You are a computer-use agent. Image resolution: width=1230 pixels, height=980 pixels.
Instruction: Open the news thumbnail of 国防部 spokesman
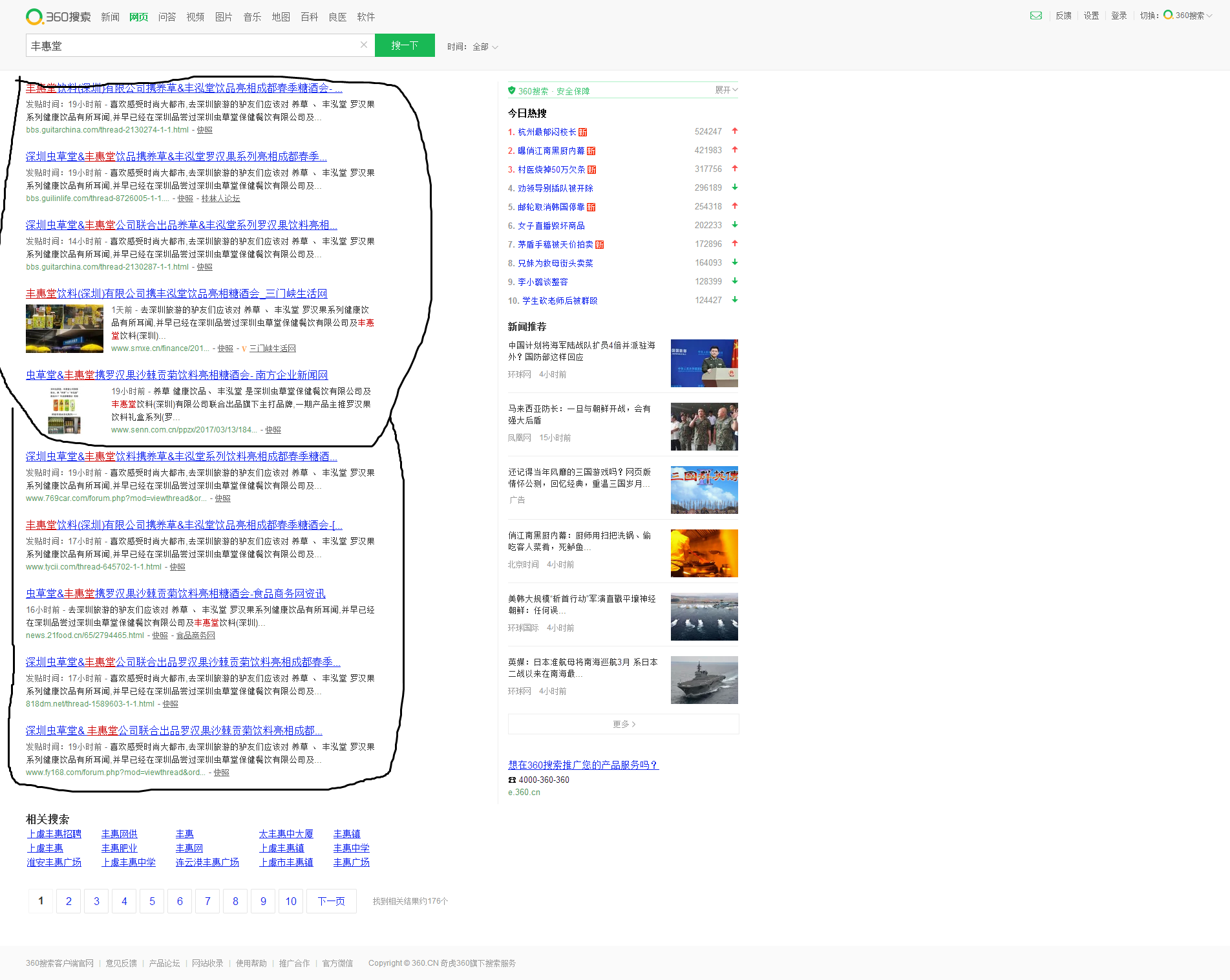tap(705, 363)
